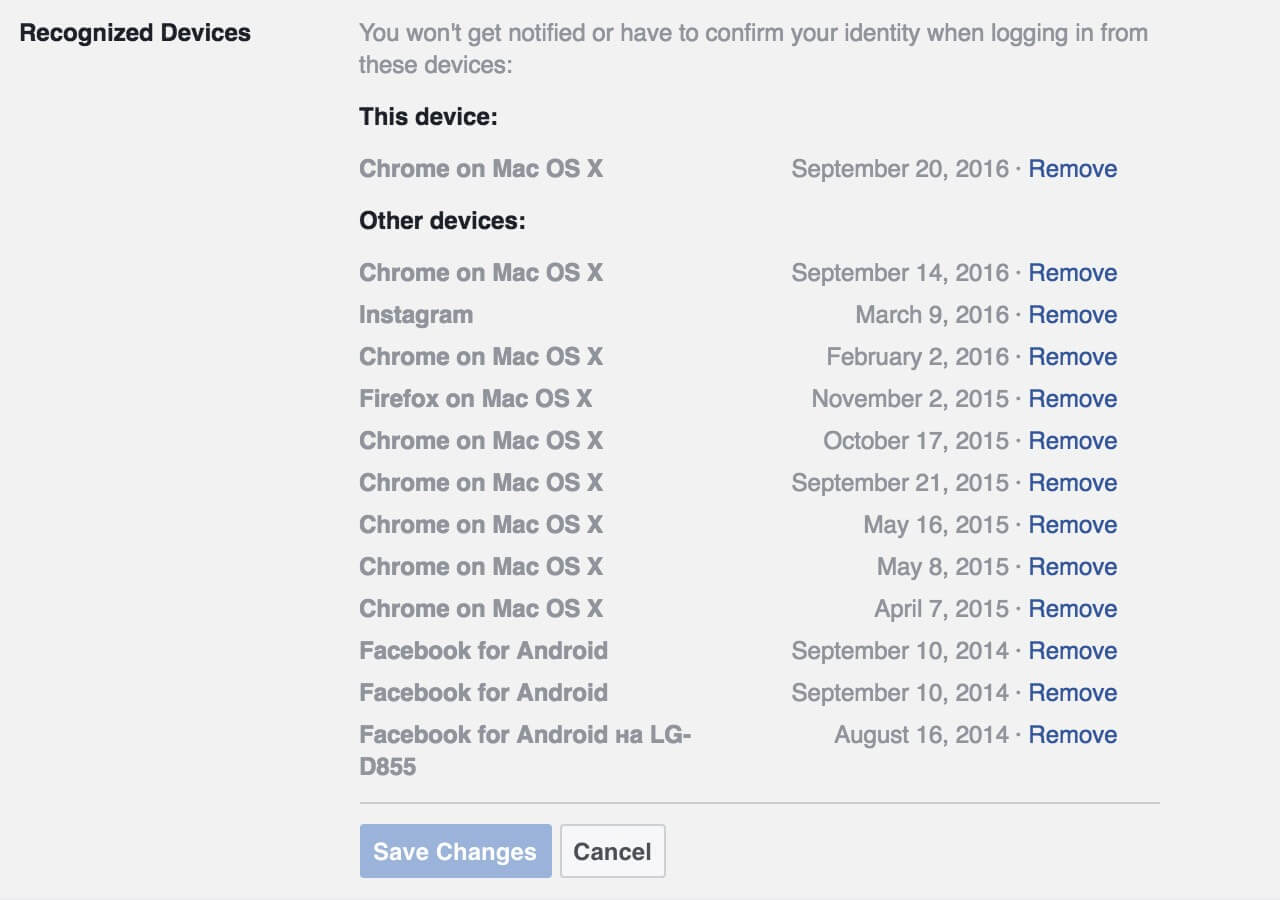
Task: Click the Save Changes button
Action: (x=455, y=851)
